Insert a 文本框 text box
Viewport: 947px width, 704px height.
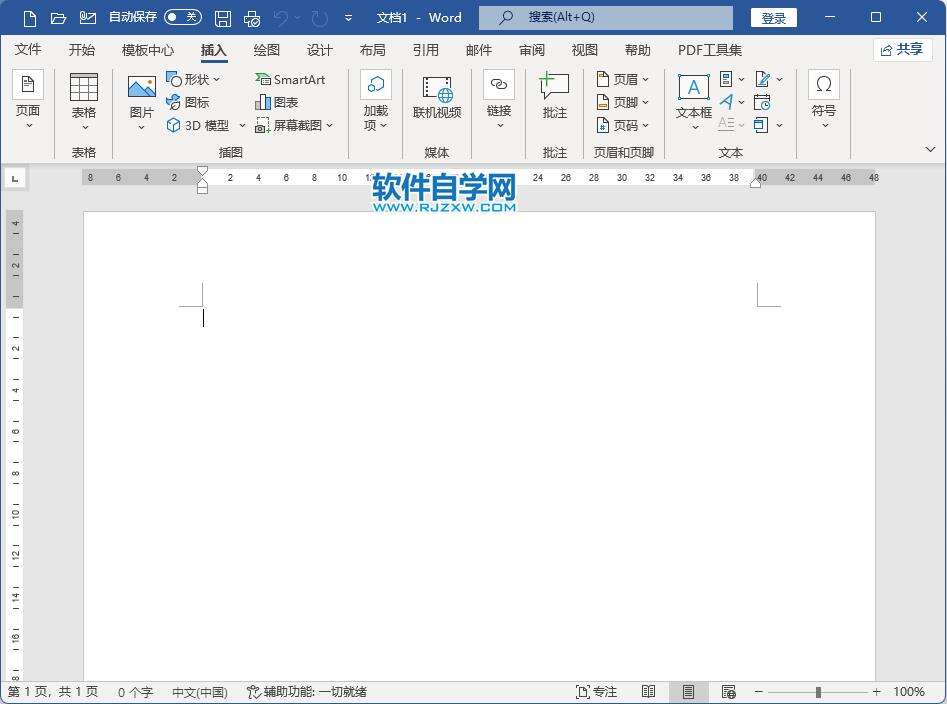point(694,98)
